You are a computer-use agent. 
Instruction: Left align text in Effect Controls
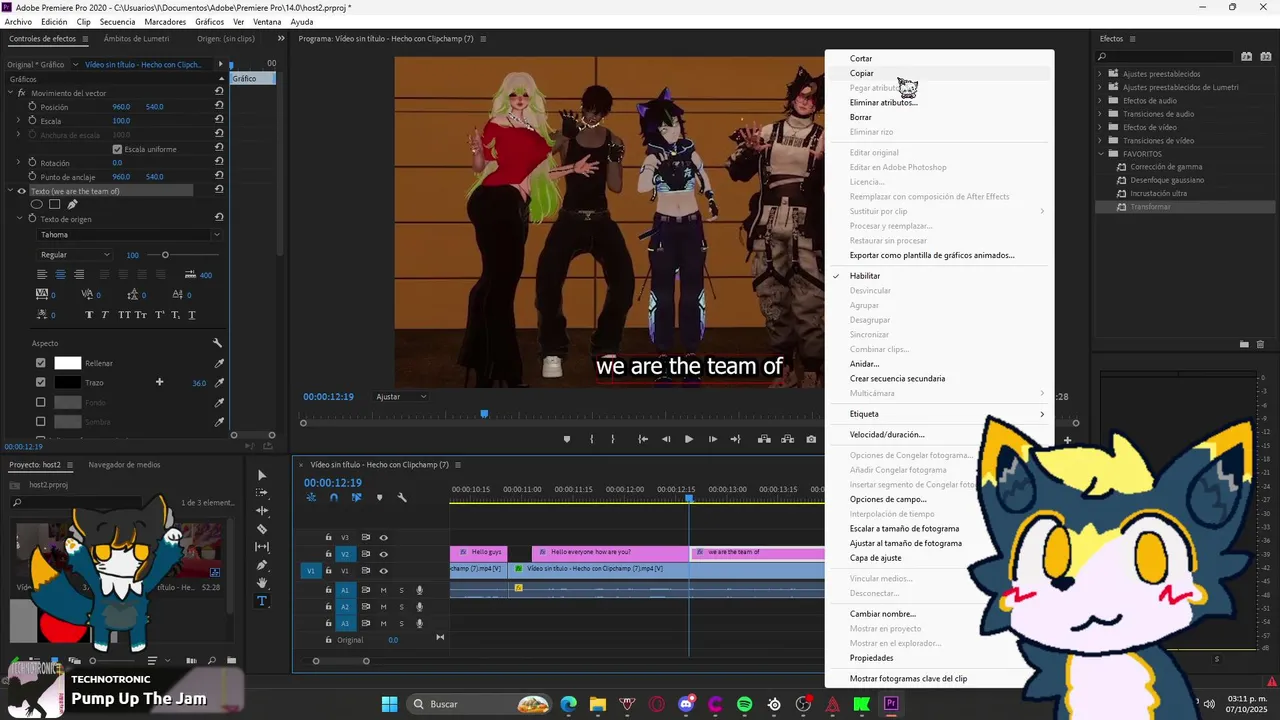point(42,274)
